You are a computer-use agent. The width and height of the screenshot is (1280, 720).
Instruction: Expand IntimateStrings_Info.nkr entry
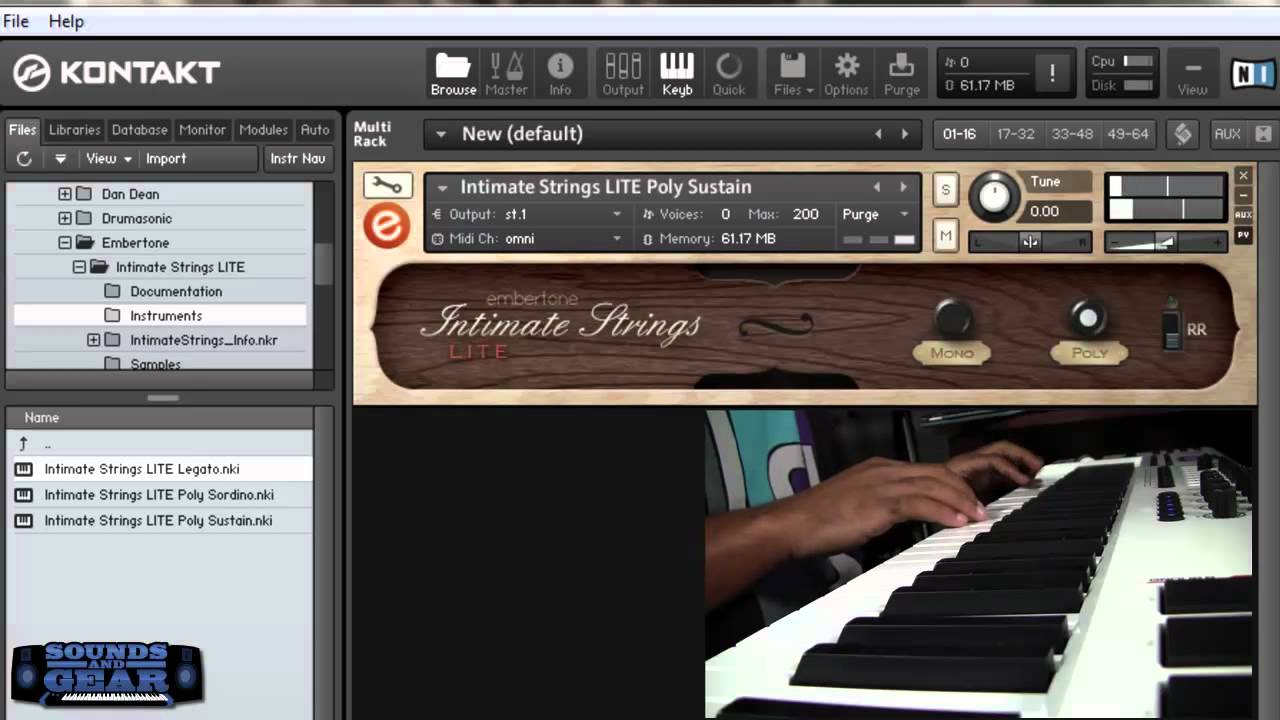point(93,340)
